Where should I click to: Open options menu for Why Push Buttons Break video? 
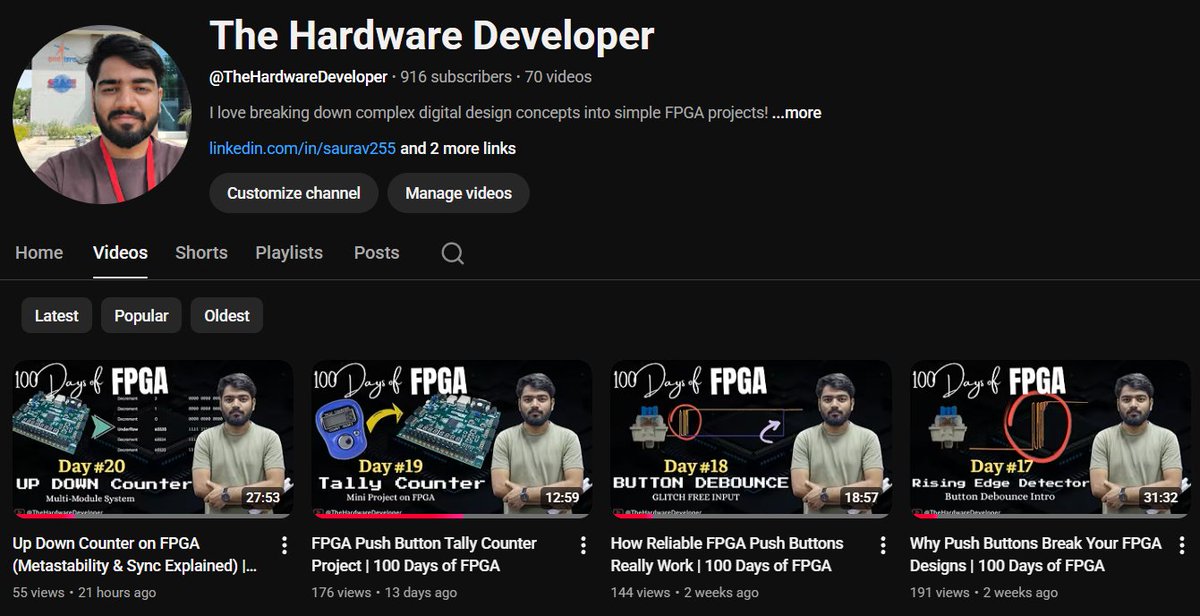click(1181, 545)
